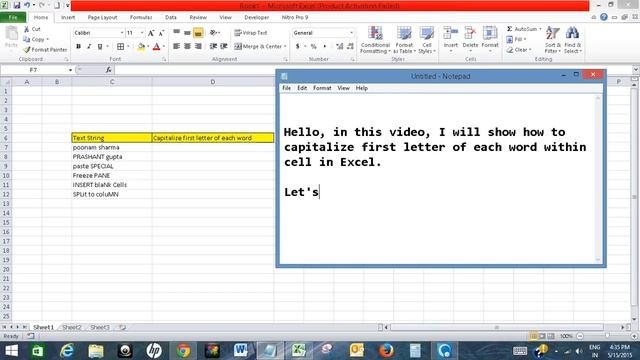Toggle Wrap Text in Alignment group
The width and height of the screenshot is (640, 360).
point(251,33)
